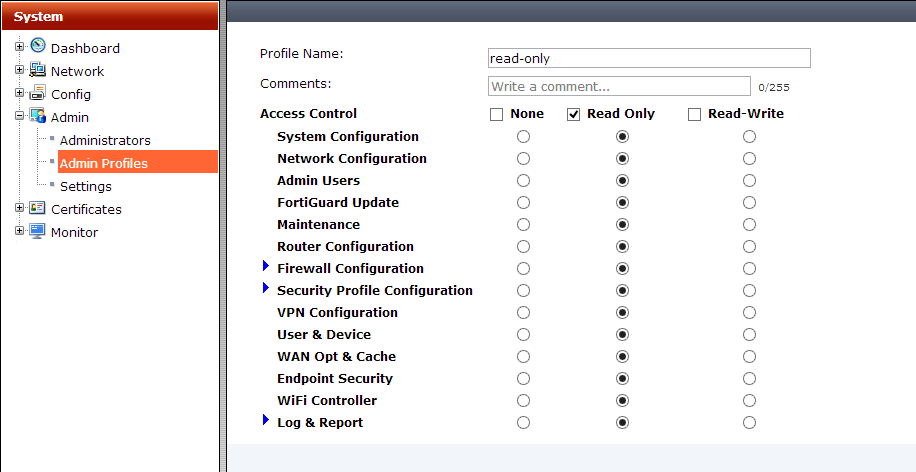Expand the Firewall Configuration blue arrow
The height and width of the screenshot is (472, 916).
pyautogui.click(x=266, y=266)
